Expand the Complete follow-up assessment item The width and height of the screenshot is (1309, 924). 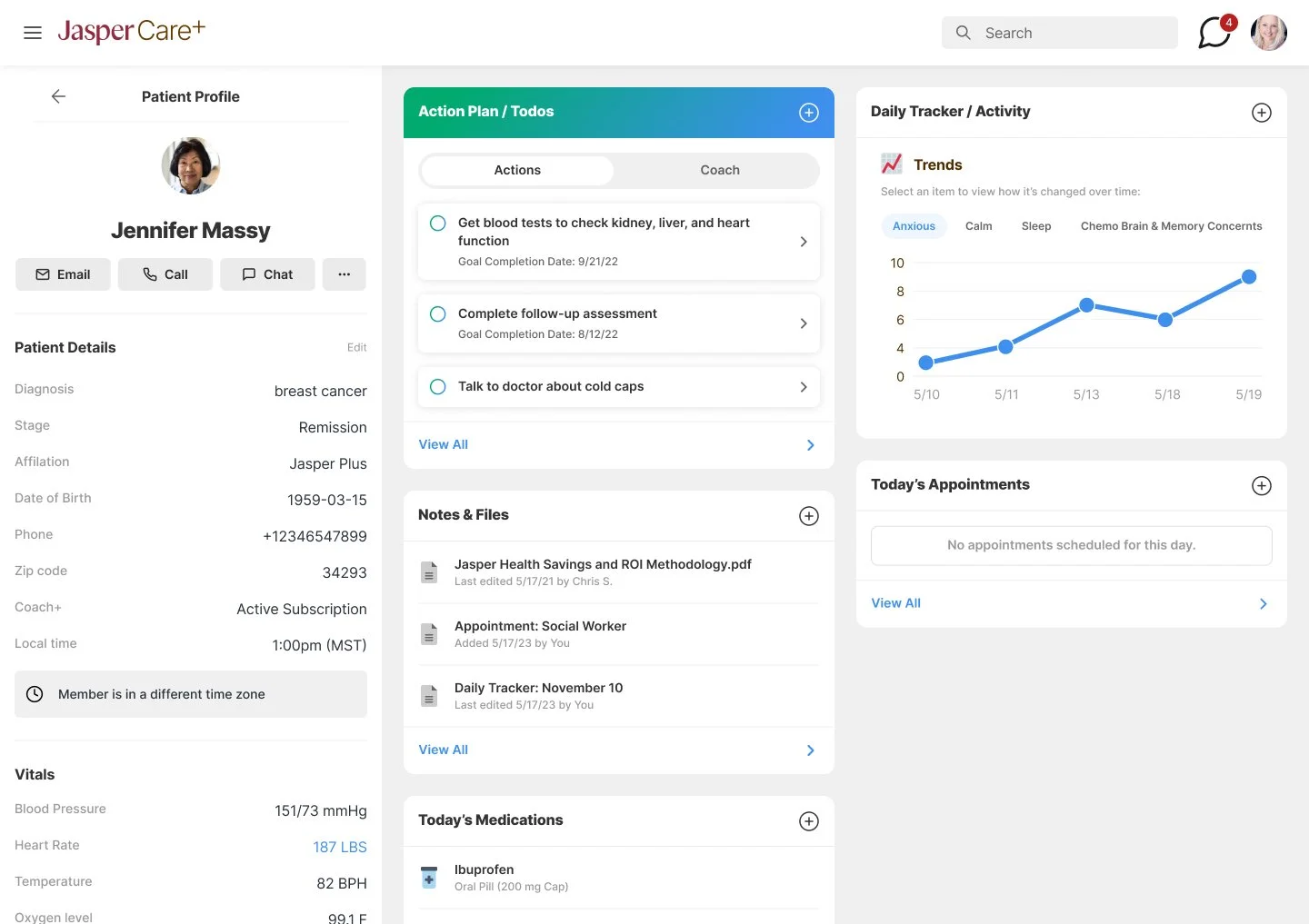pos(804,323)
